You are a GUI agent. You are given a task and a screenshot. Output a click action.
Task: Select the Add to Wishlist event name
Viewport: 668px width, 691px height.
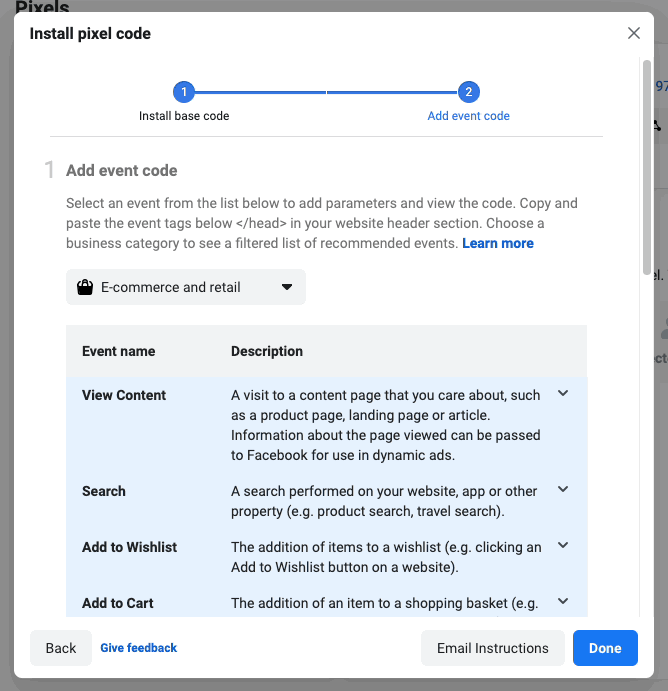click(129, 547)
